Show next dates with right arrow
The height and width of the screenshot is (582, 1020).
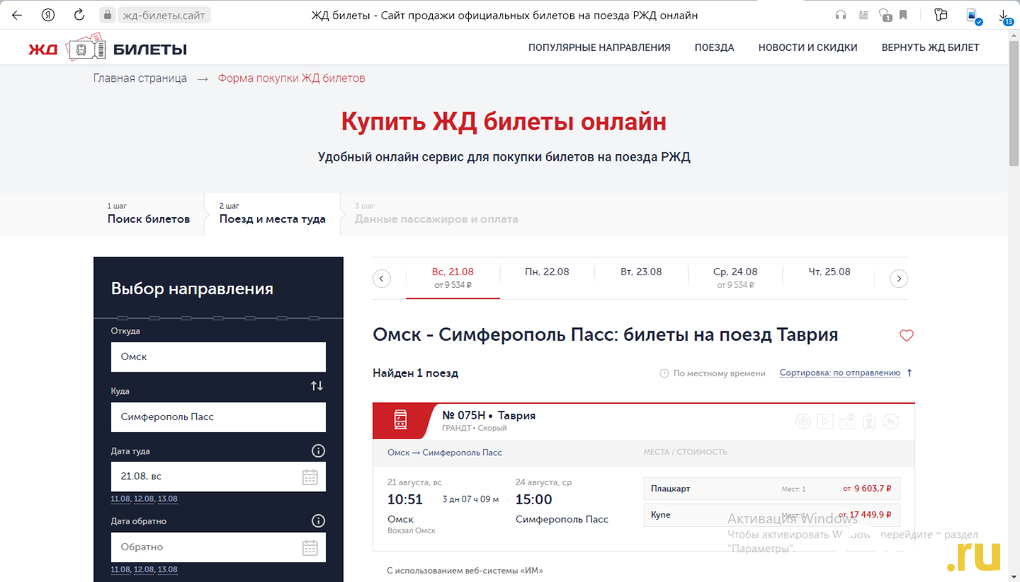[x=898, y=279]
